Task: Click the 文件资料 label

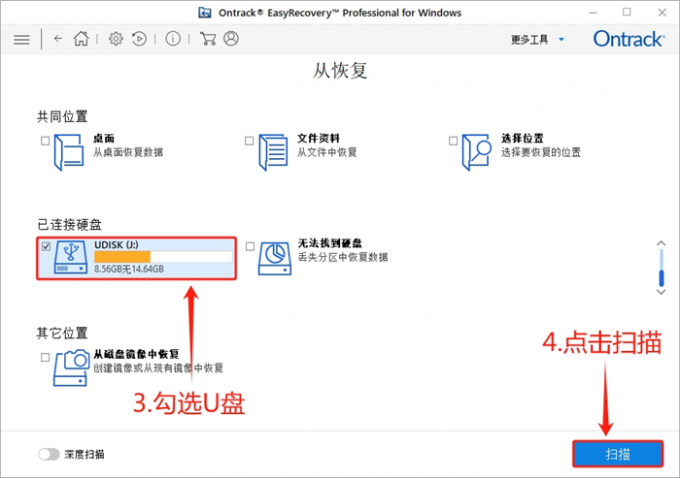Action: click(x=318, y=138)
